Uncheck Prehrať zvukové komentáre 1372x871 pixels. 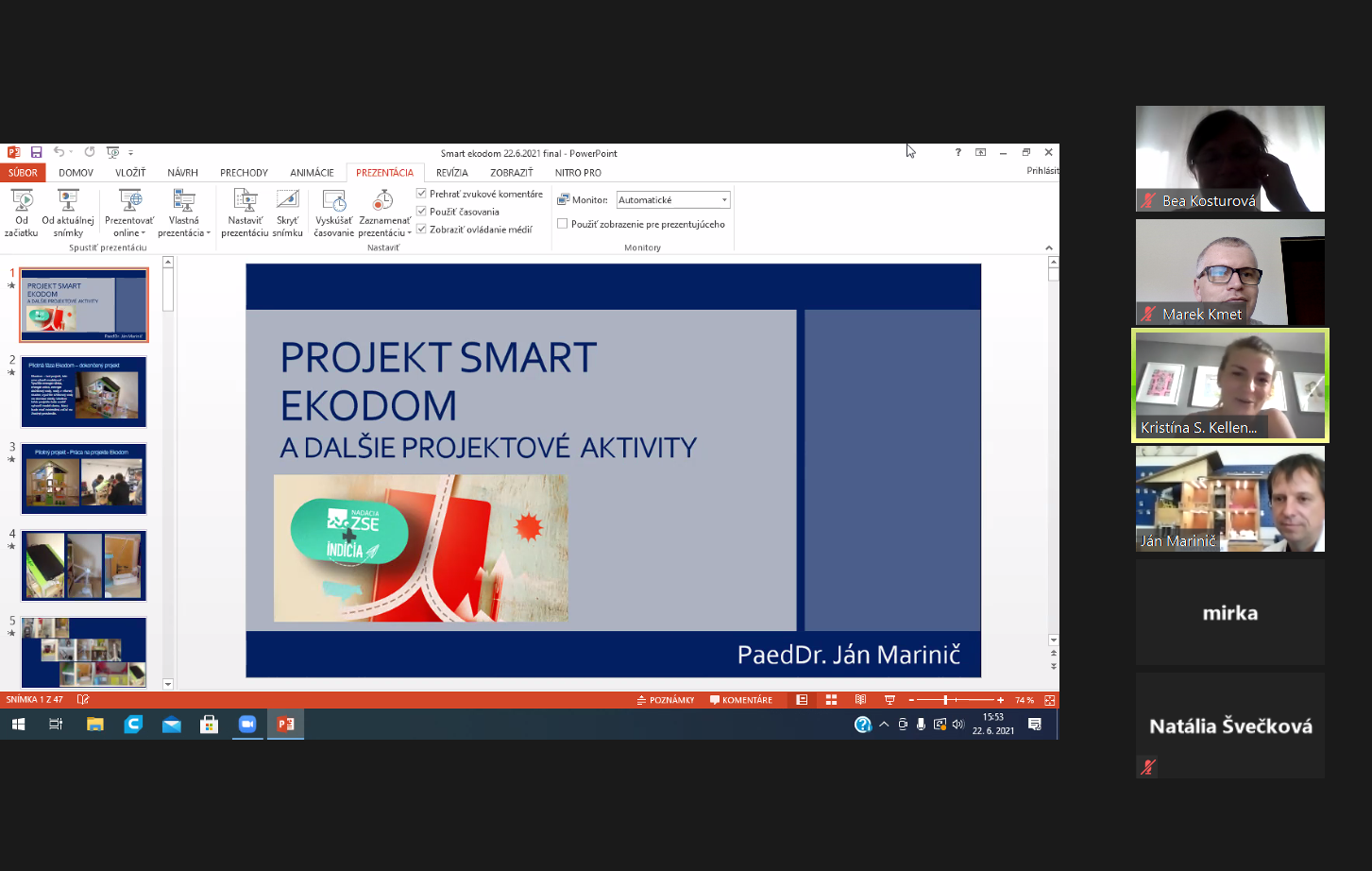tap(422, 194)
